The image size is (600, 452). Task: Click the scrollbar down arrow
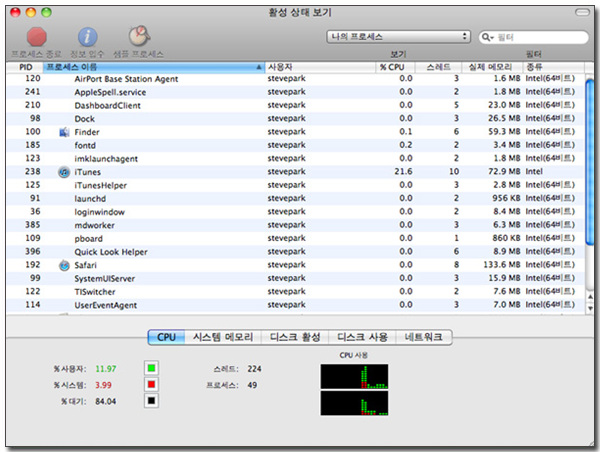point(590,308)
